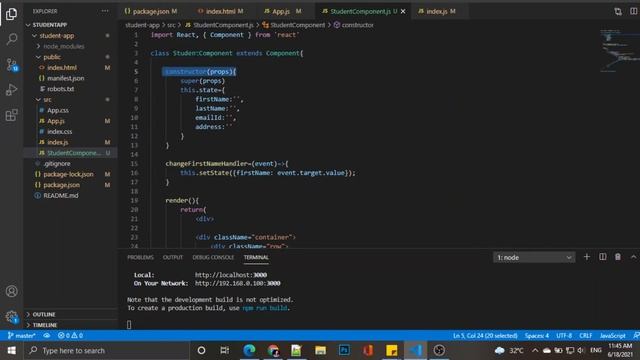Image resolution: width=640 pixels, height=360 pixels.
Task: Split the terminal panel
Action: pos(602,257)
